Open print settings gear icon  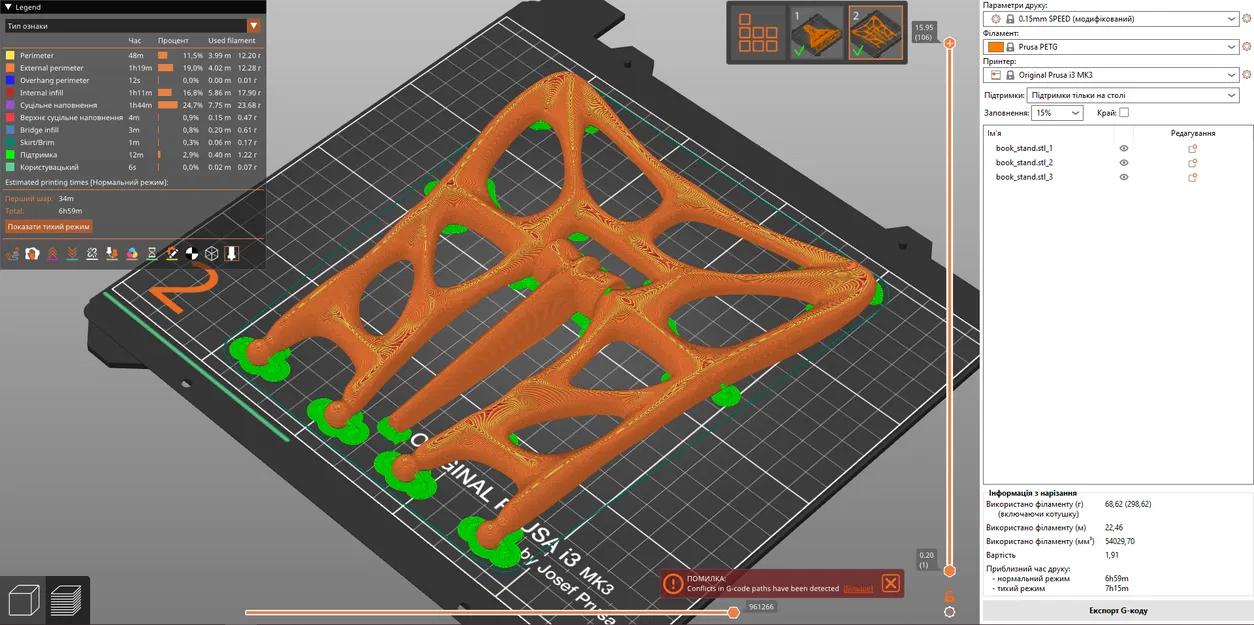1246,18
